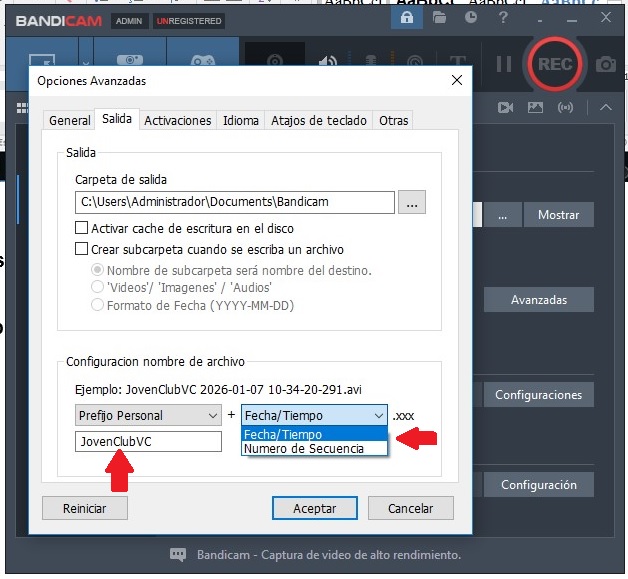Select the Salida tab
The image size is (628, 579).
click(117, 119)
